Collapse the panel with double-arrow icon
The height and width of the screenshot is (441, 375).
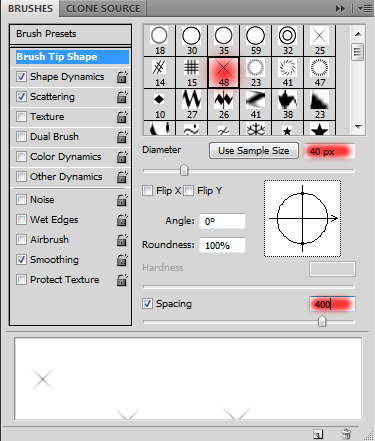[340, 9]
